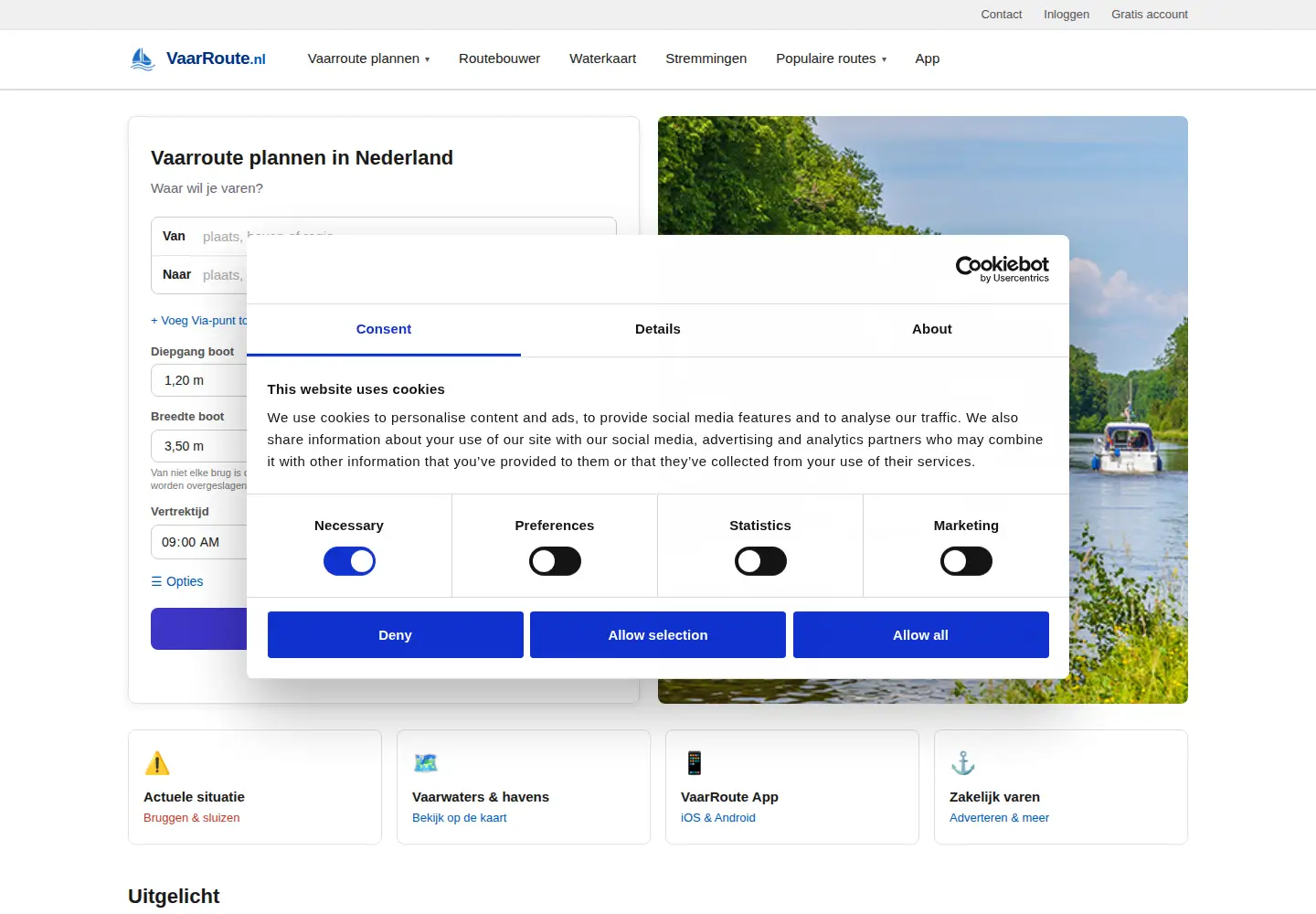Viewport: 1316px width, 914px height.
Task: Switch to the Details tab
Action: click(x=658, y=329)
